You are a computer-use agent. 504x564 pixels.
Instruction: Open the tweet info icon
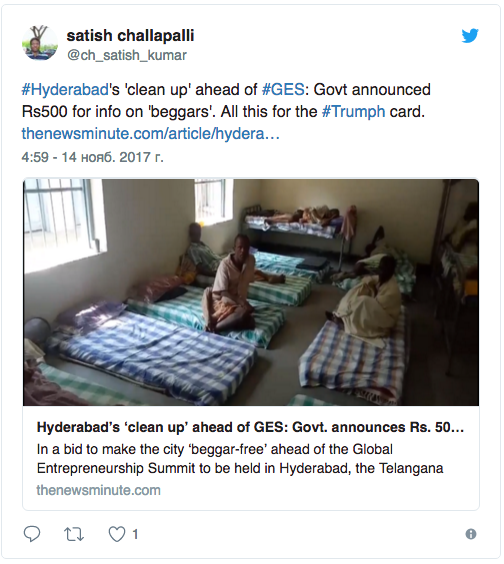coord(471,534)
